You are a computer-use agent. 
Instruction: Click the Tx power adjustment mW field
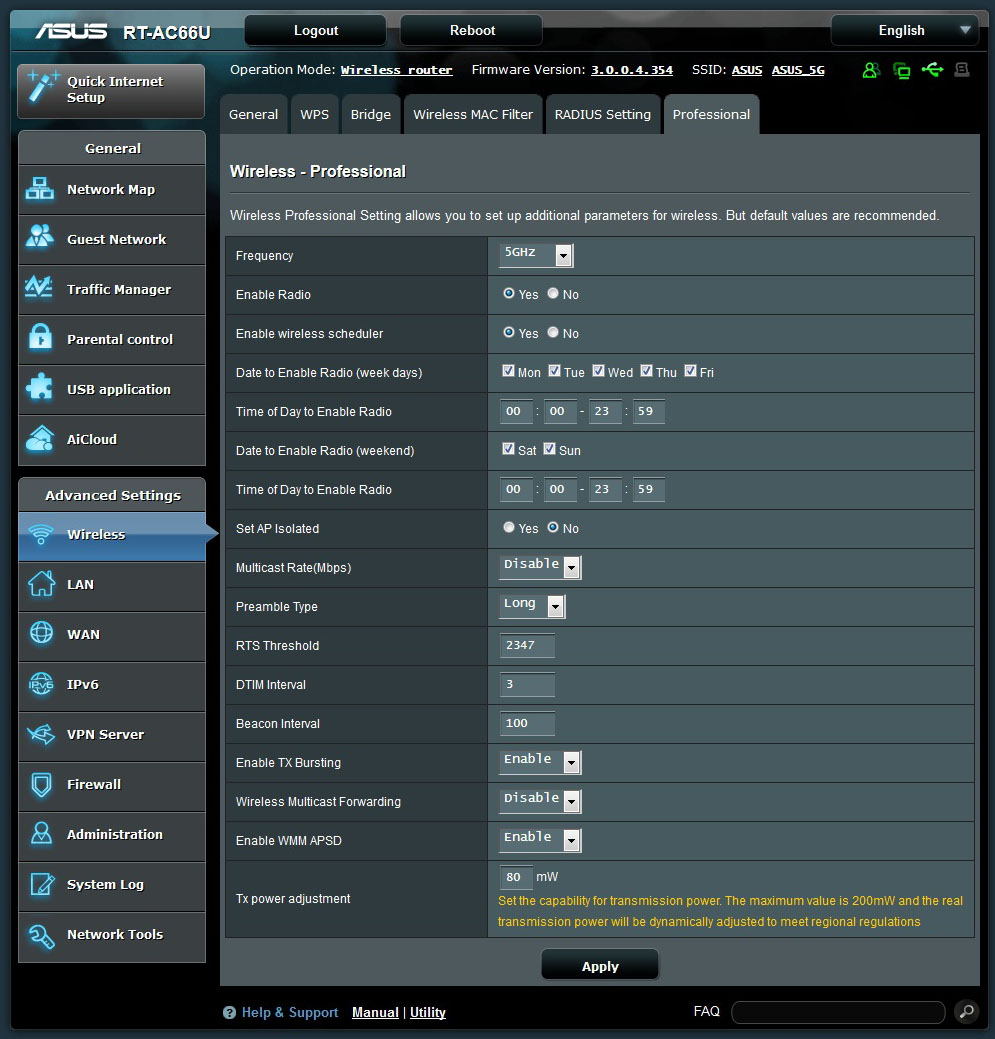[516, 877]
